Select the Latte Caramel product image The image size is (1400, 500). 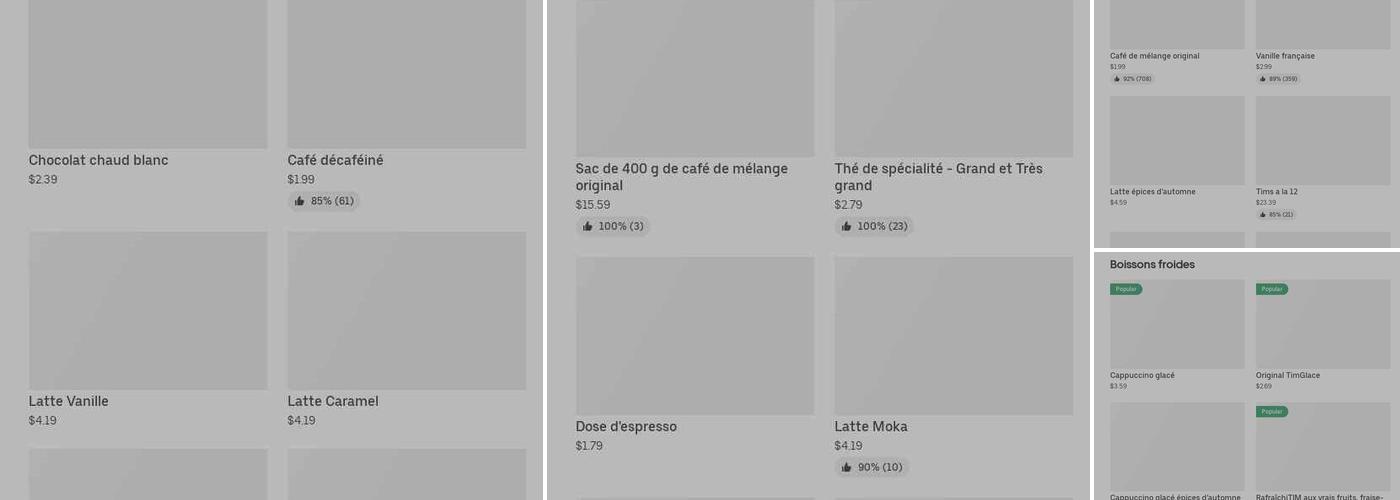pyautogui.click(x=406, y=310)
